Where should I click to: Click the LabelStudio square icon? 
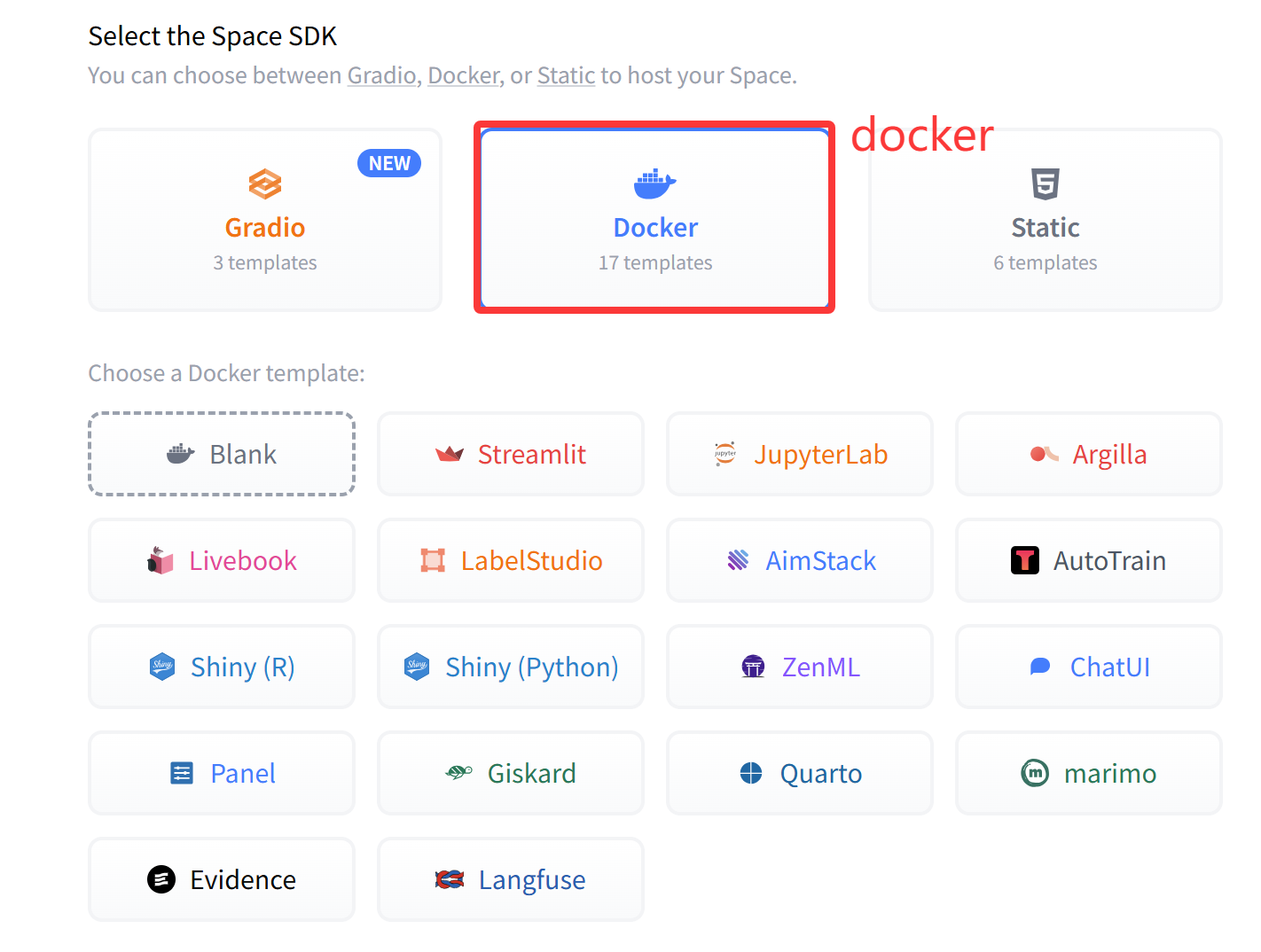(433, 560)
